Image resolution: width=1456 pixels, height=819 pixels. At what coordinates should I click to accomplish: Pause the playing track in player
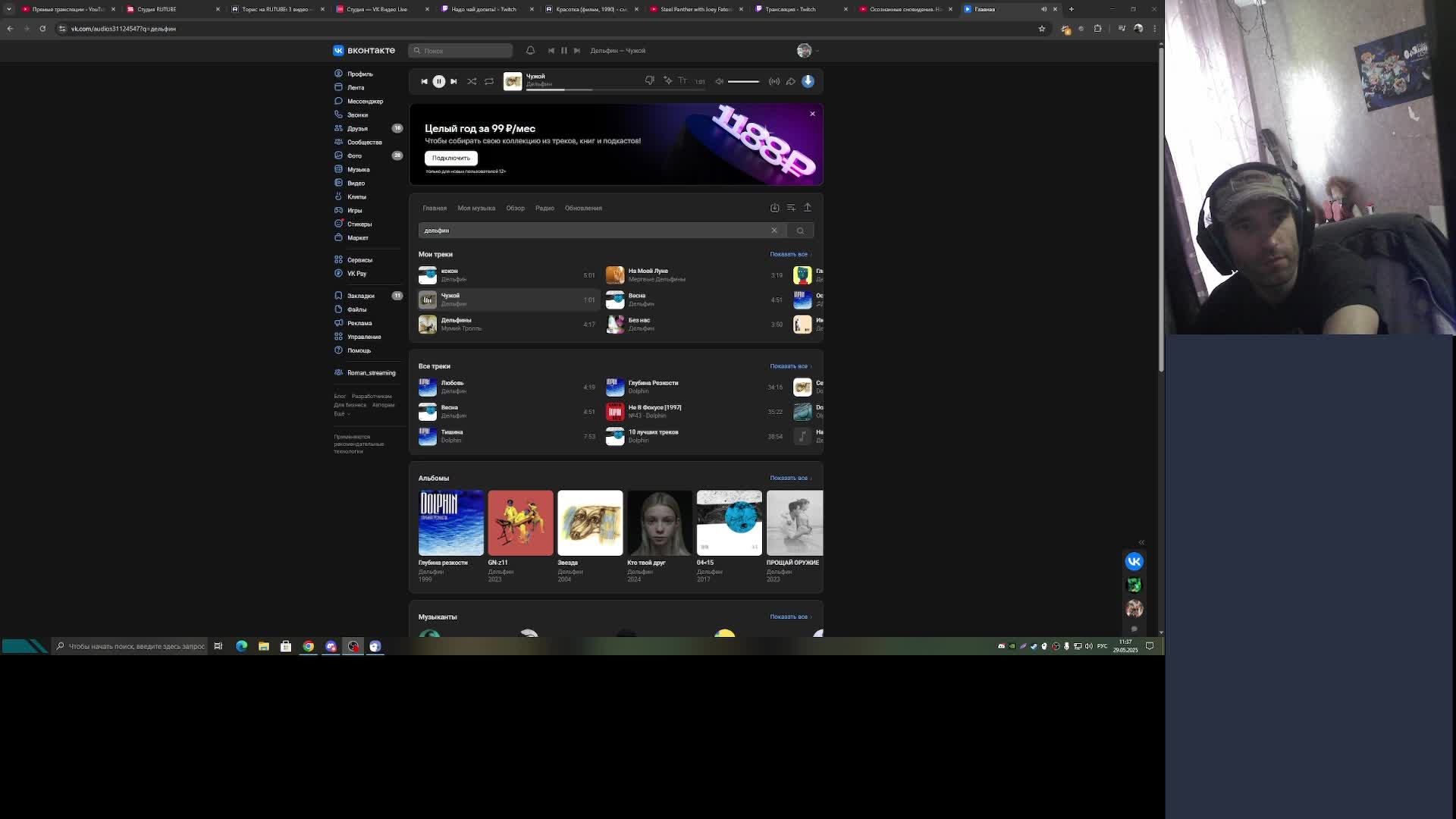[x=439, y=81]
